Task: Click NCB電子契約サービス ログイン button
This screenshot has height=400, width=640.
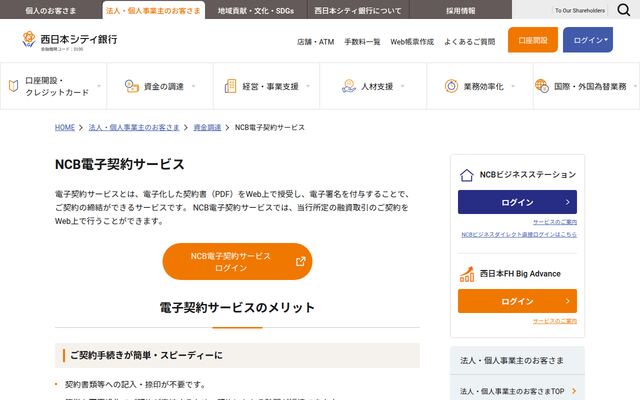Action: click(237, 262)
